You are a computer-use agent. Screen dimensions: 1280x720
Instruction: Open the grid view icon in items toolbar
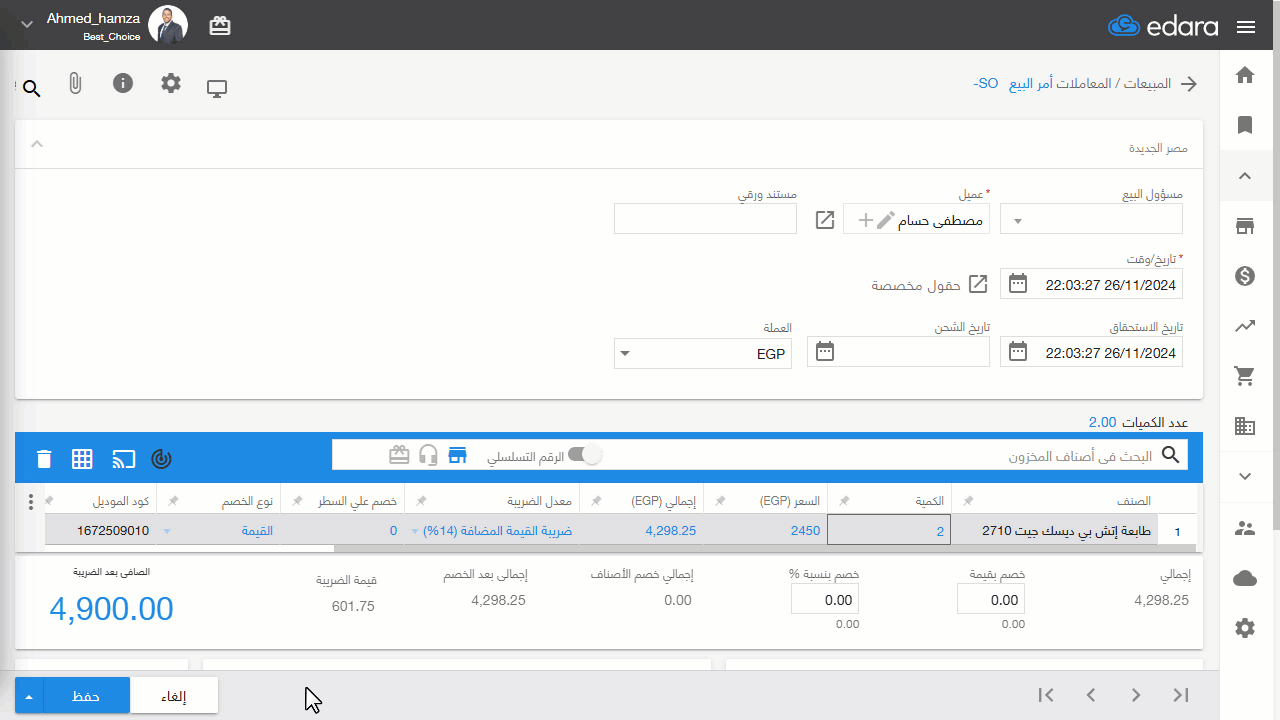pyautogui.click(x=82, y=459)
